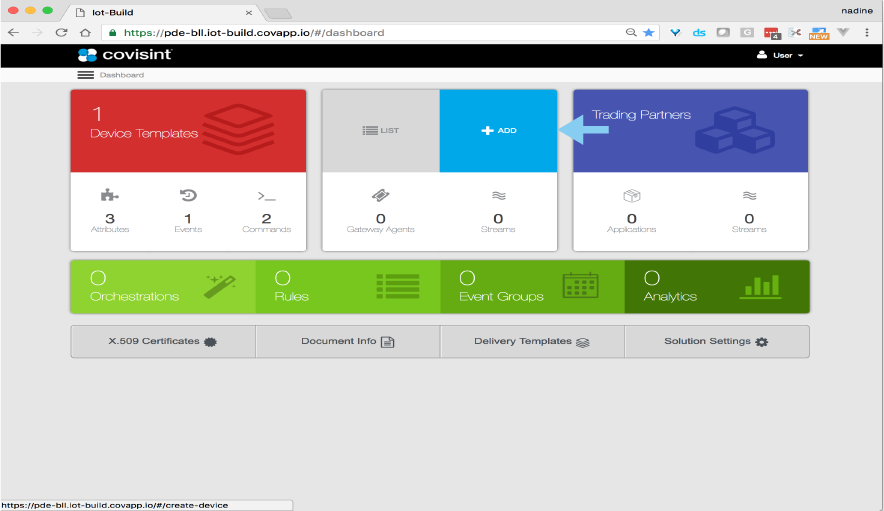
Task: Click the Commands terminal prompt icon
Action: 266,196
